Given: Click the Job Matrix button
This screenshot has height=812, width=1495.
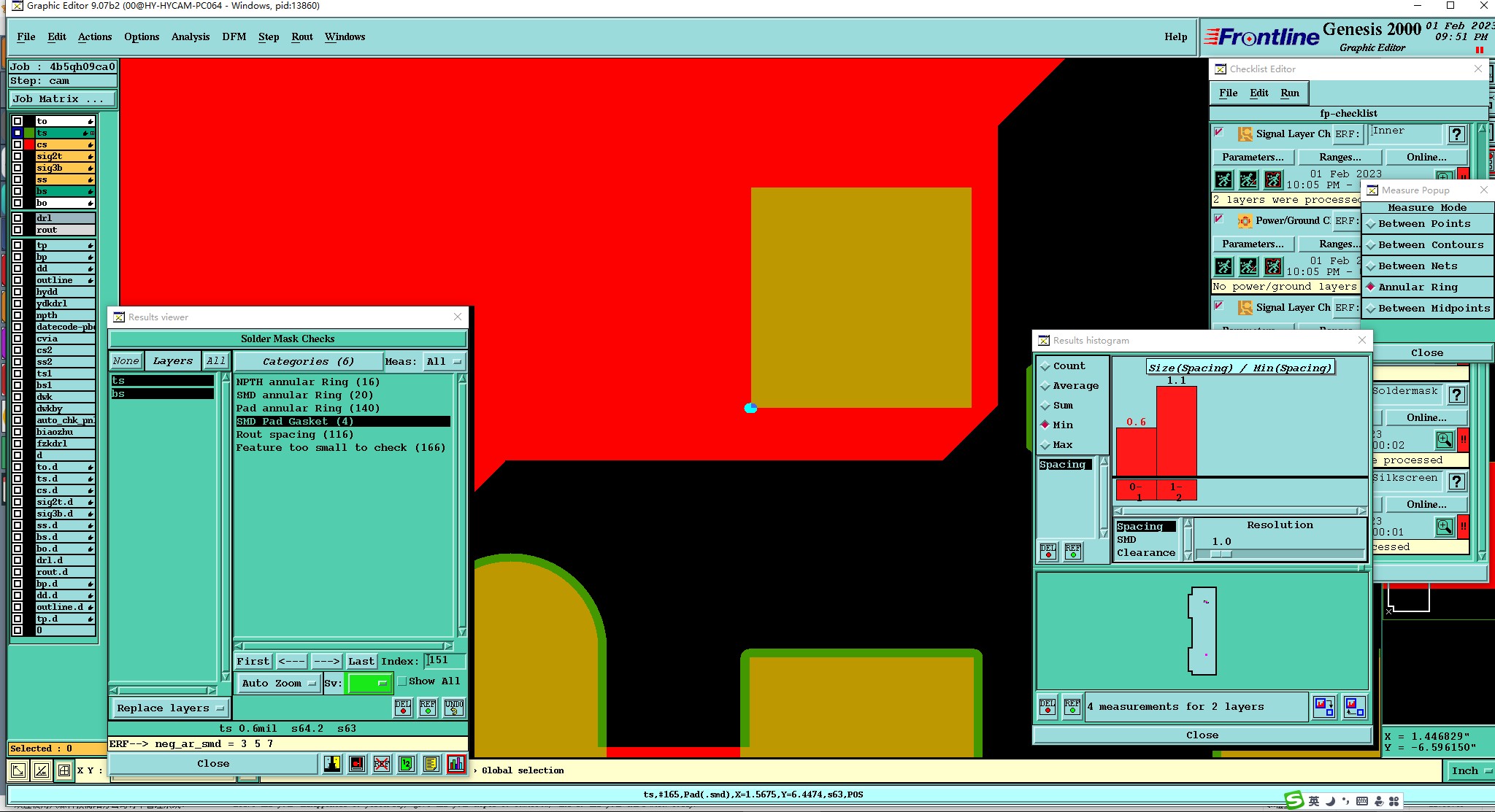Looking at the screenshot, I should 63,99.
